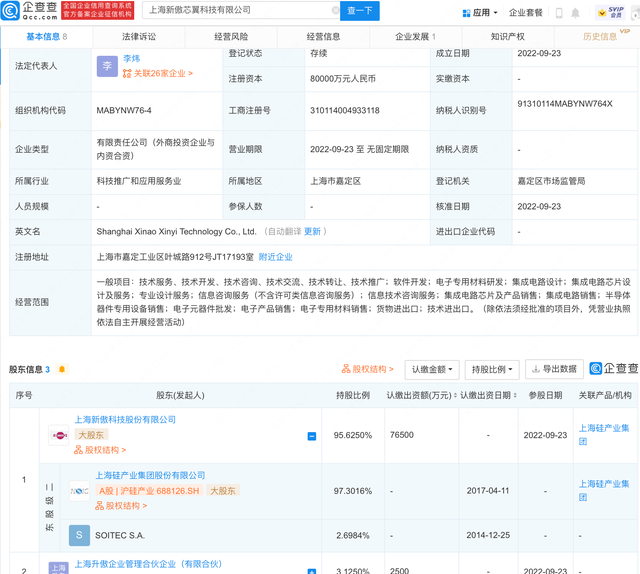Click the 查一下 search button
This screenshot has height=574, width=640.
tap(360, 11)
